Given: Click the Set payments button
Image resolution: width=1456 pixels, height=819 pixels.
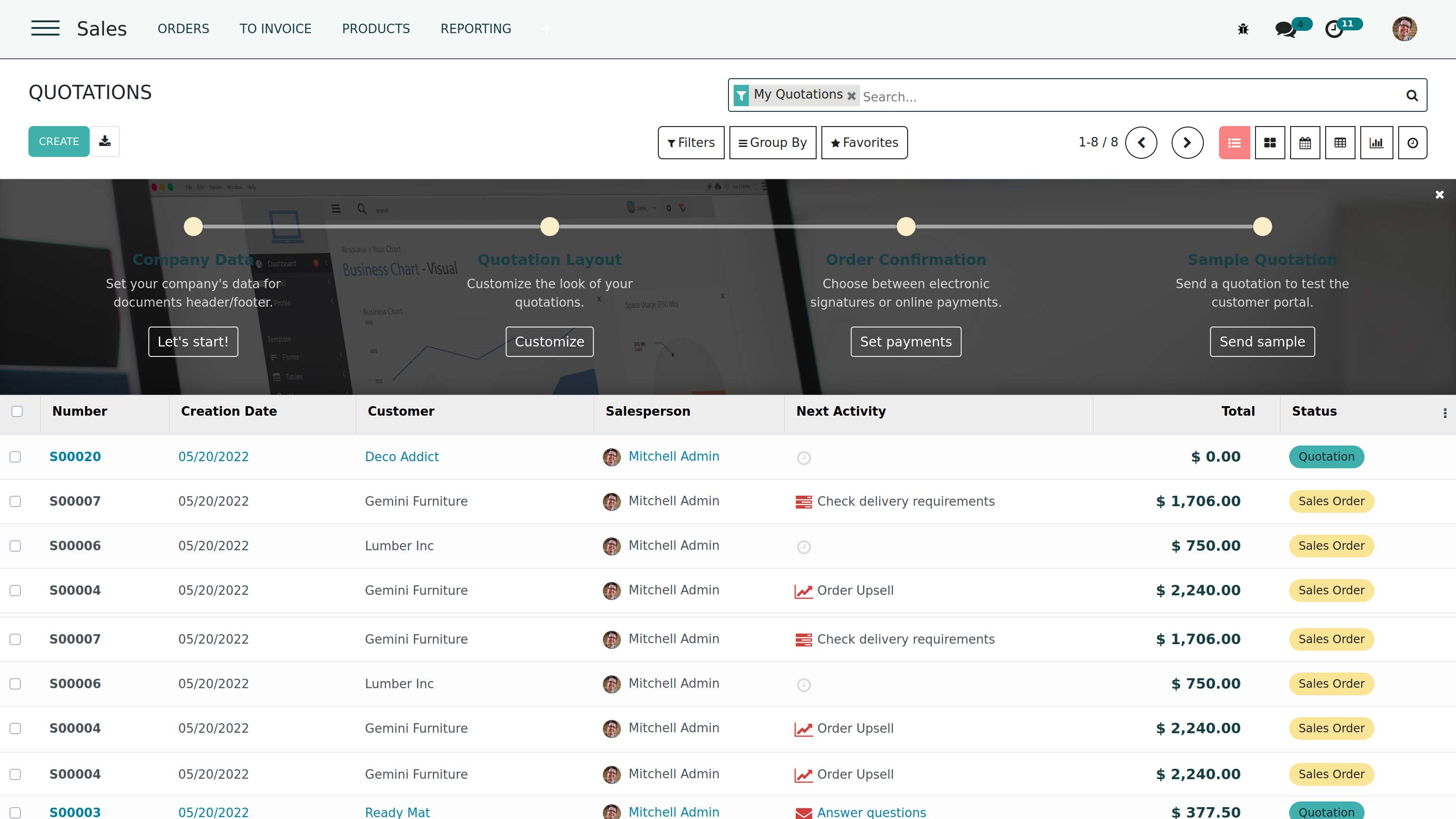Looking at the screenshot, I should pos(905,342).
